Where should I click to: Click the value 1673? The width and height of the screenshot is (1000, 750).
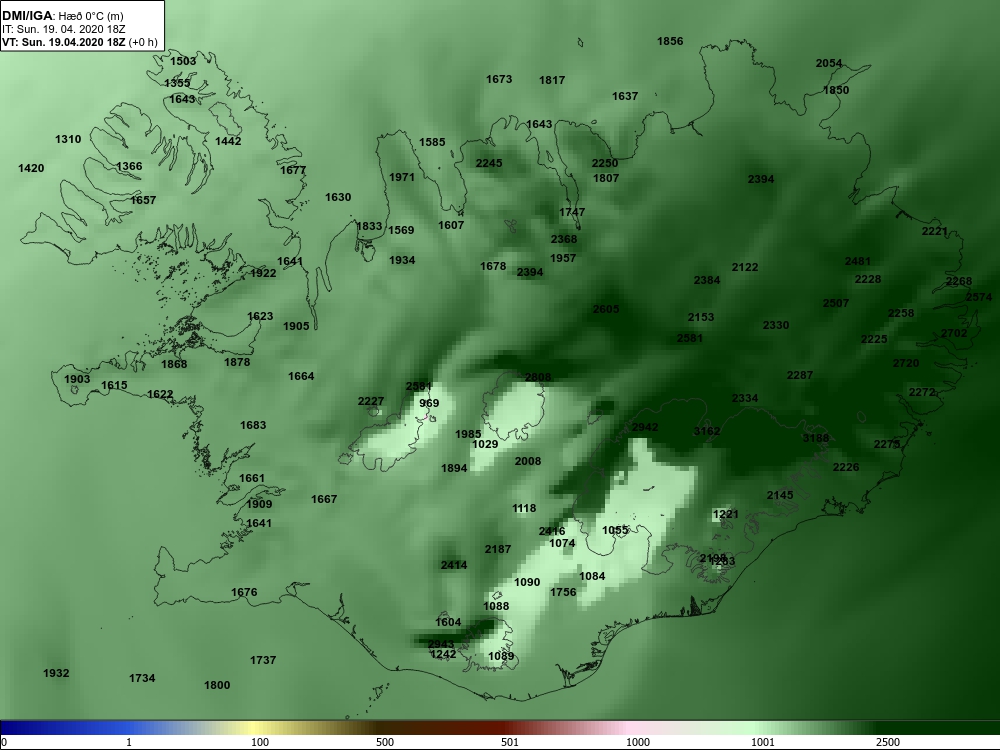point(499,80)
